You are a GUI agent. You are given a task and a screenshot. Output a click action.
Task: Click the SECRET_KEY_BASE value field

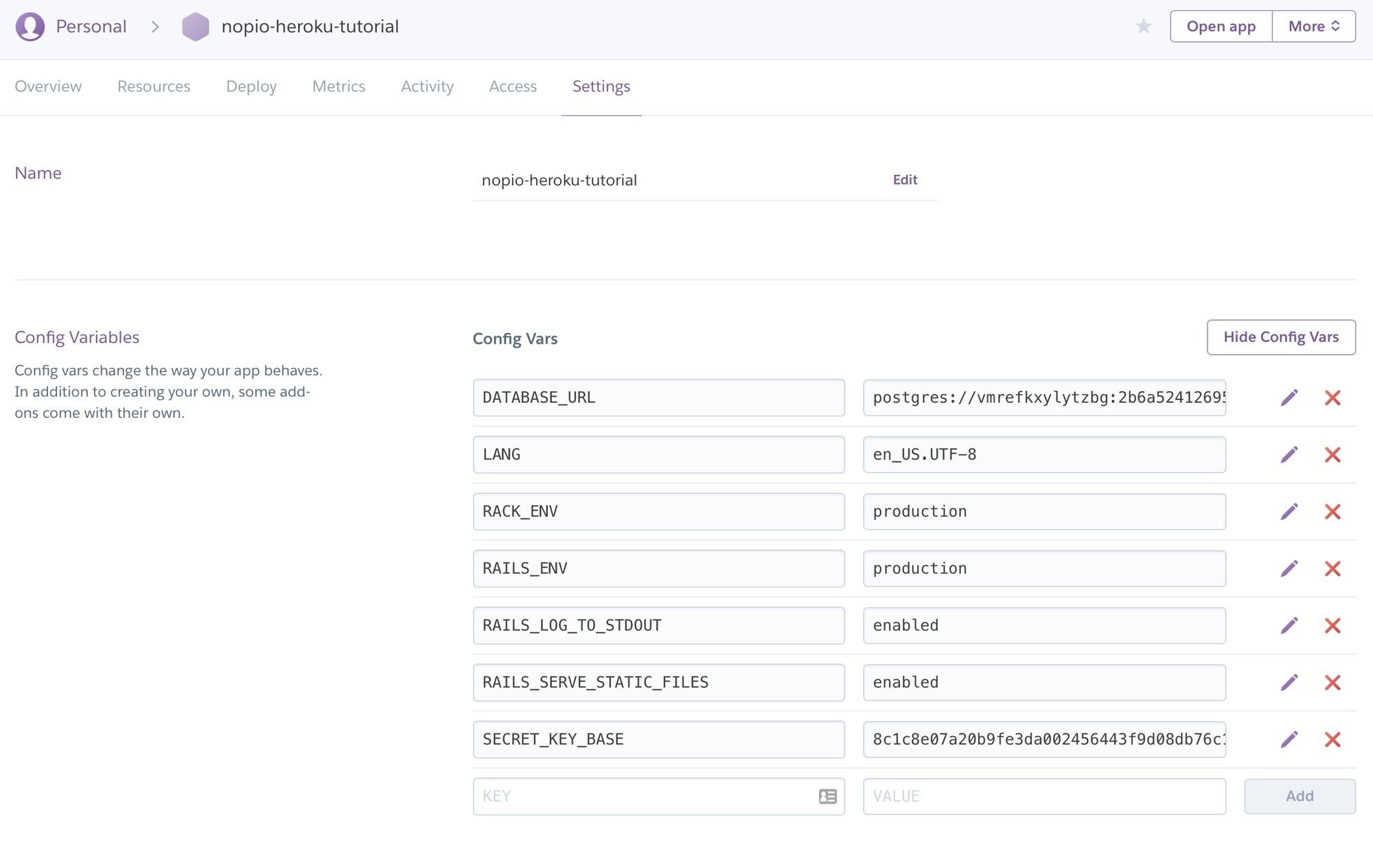tap(1044, 739)
